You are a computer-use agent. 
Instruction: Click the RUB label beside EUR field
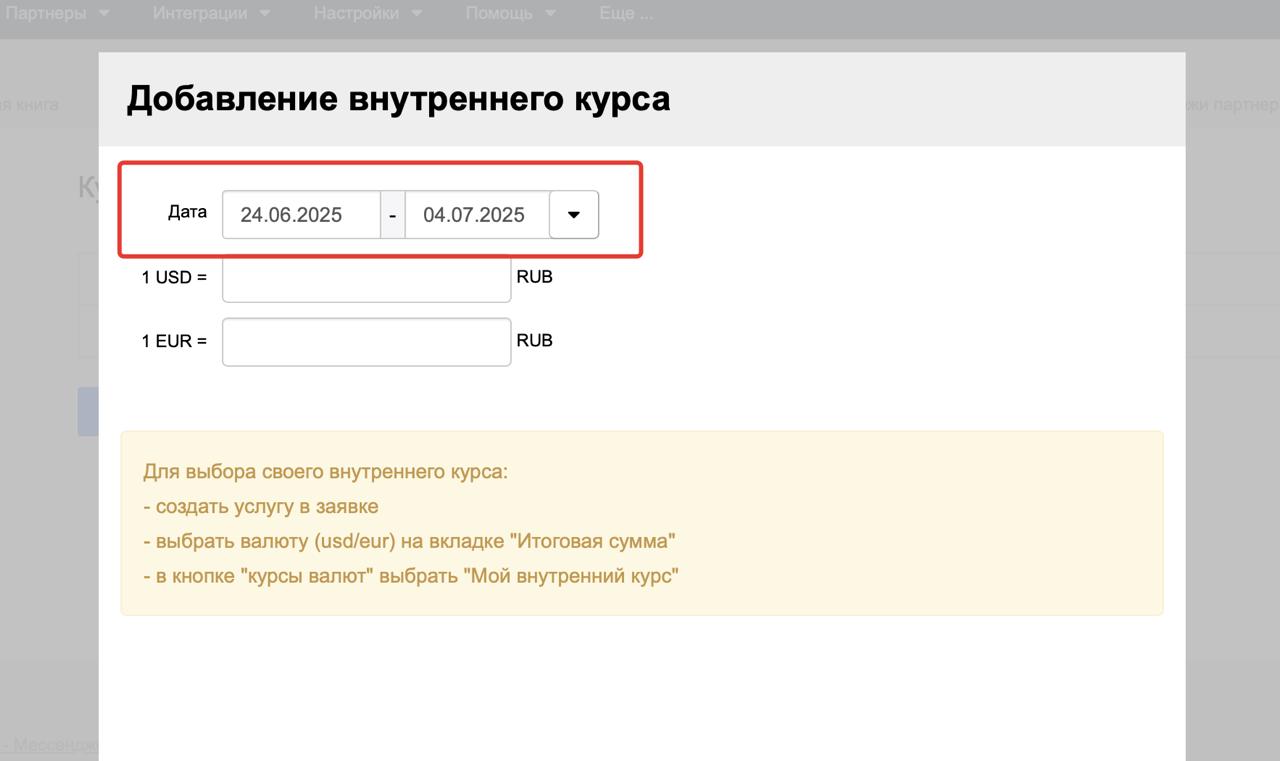535,340
